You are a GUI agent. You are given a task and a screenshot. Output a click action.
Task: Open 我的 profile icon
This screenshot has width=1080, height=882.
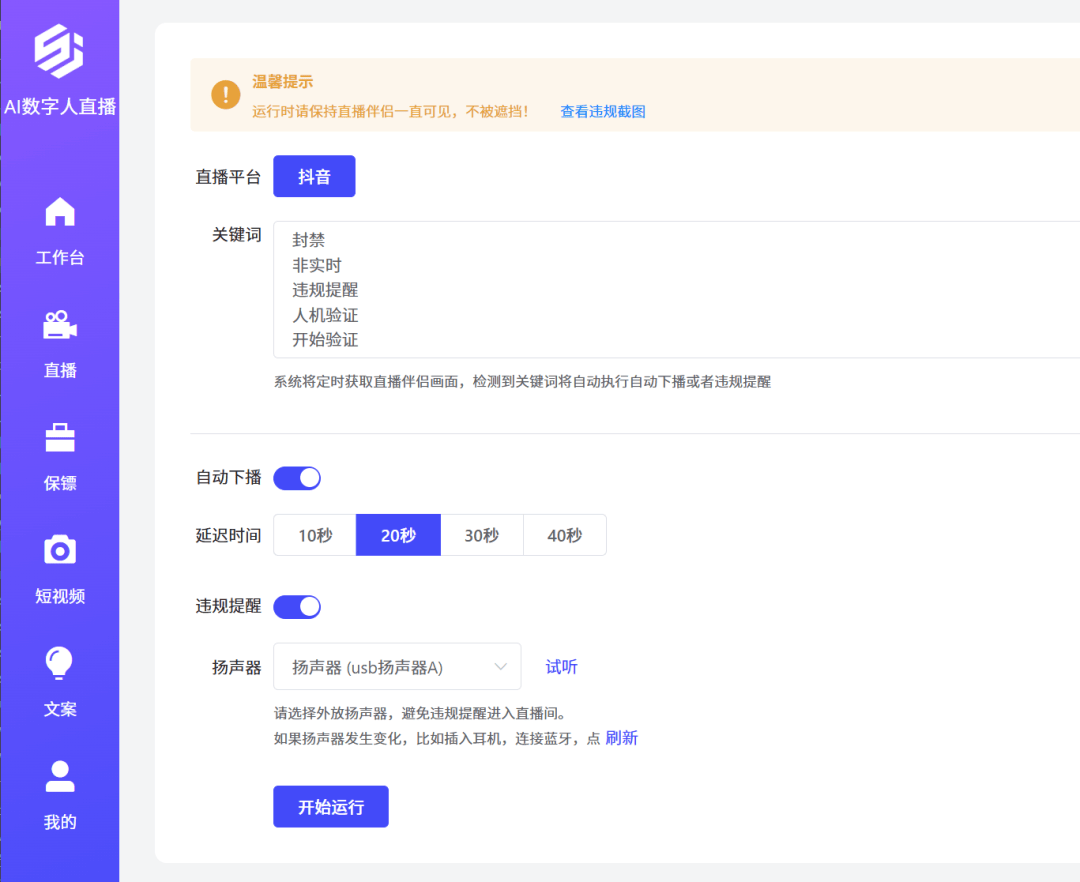tap(60, 776)
